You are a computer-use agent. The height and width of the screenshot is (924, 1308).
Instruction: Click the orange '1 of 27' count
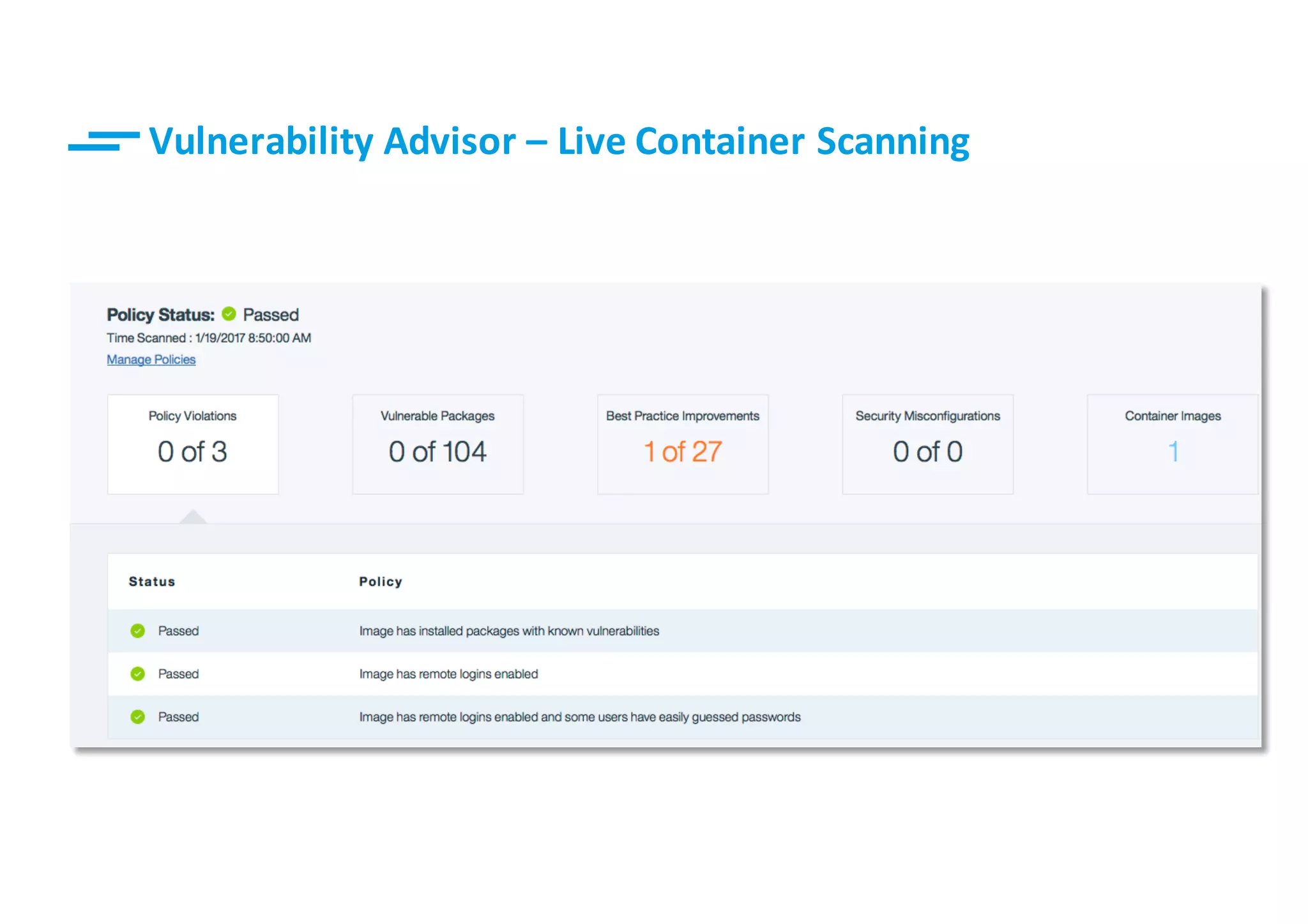[x=683, y=452]
